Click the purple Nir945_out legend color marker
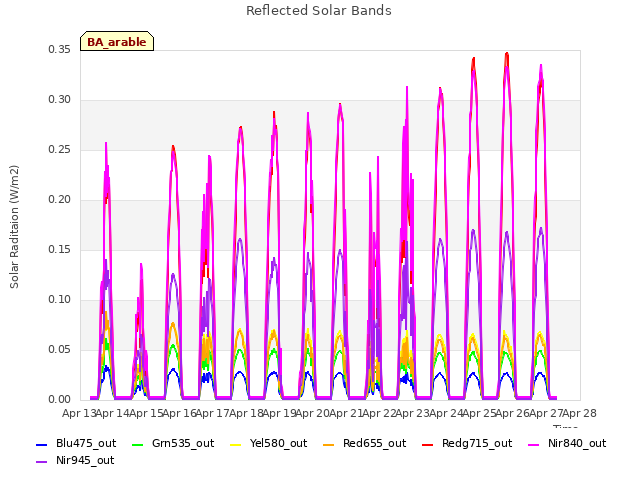The height and width of the screenshot is (480, 640). (x=42, y=462)
